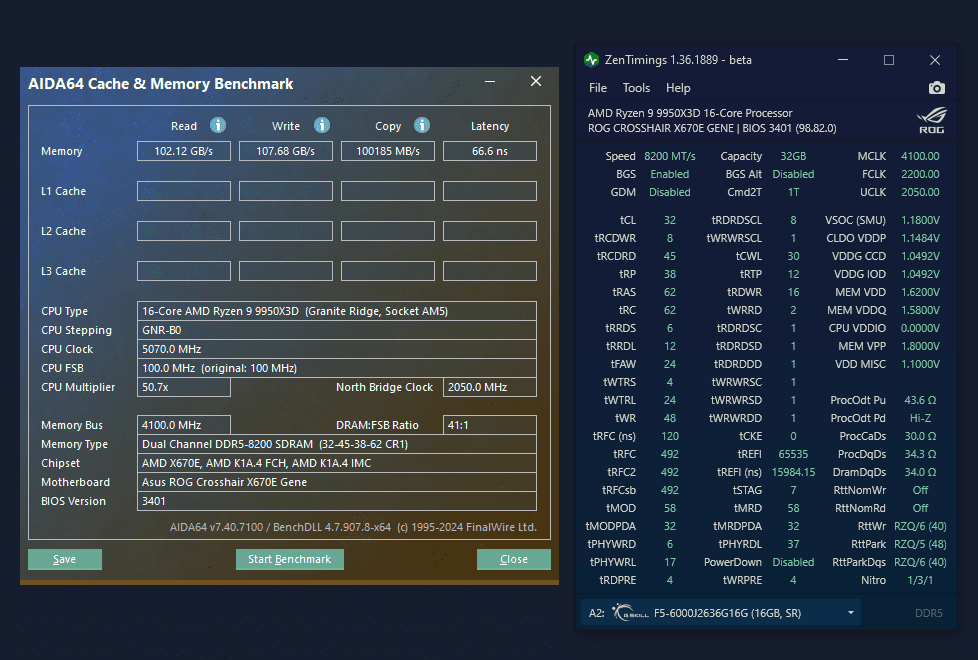Click the UCLK value 2050.00 in ZenTimings

pos(920,192)
